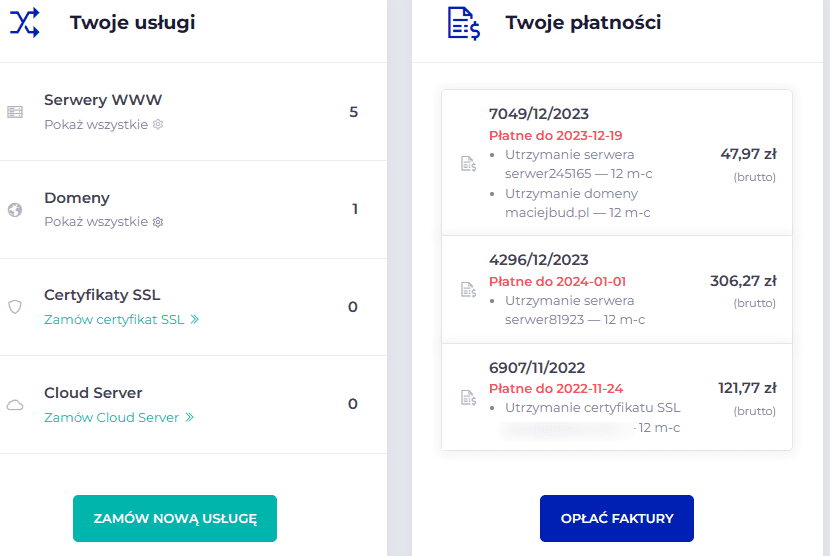Select the 121,77 zł invoice amount
This screenshot has height=556, width=830.
pos(747,388)
